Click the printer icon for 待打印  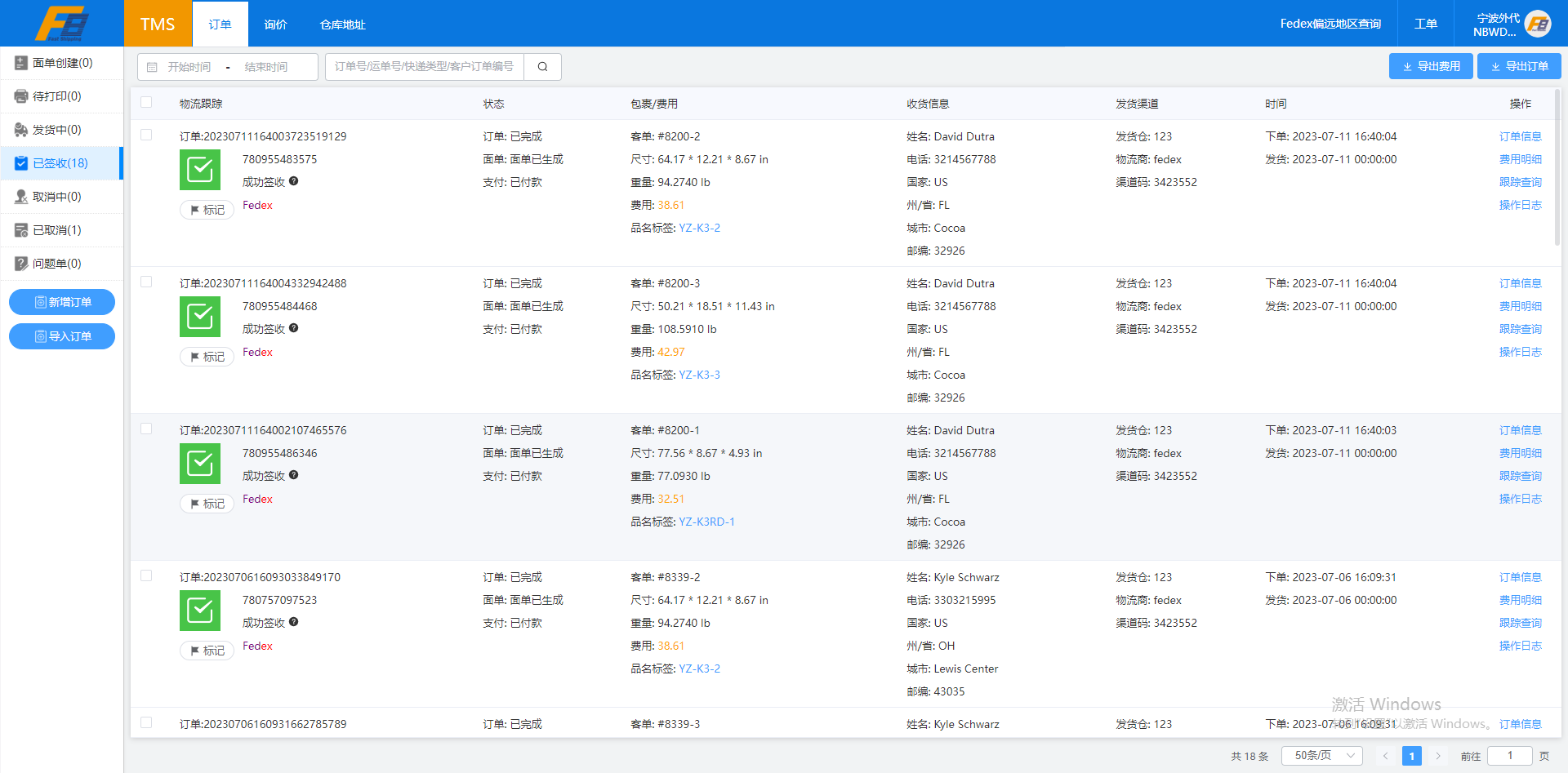(21, 96)
